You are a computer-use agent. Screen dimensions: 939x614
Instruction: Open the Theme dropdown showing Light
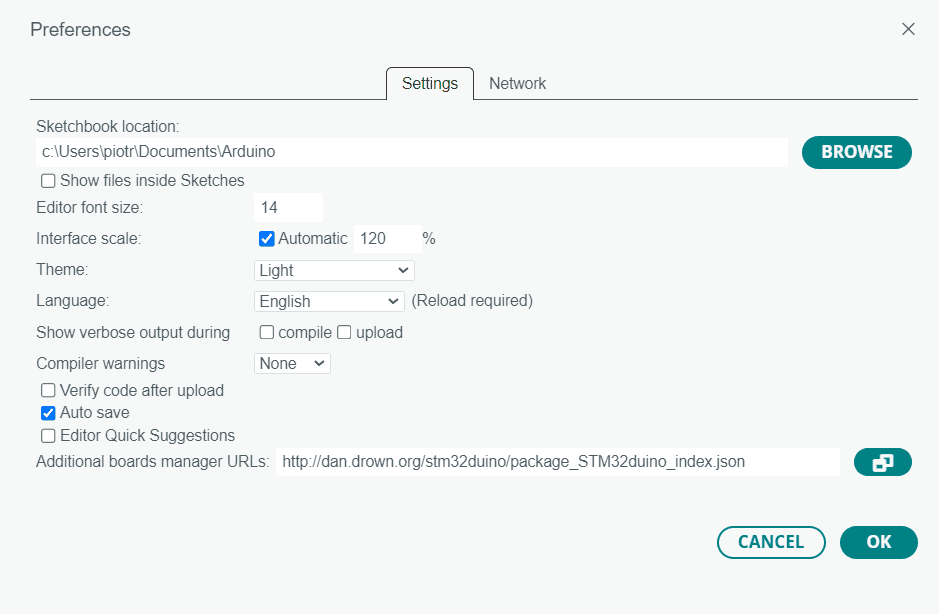334,270
